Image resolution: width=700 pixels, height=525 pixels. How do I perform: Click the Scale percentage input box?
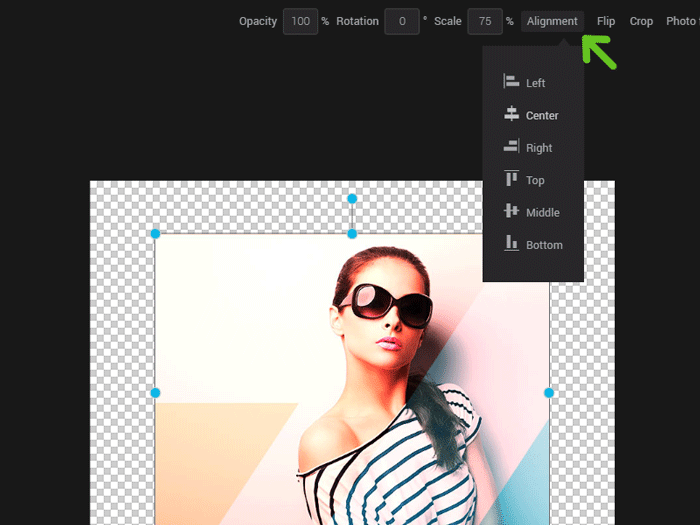(484, 21)
